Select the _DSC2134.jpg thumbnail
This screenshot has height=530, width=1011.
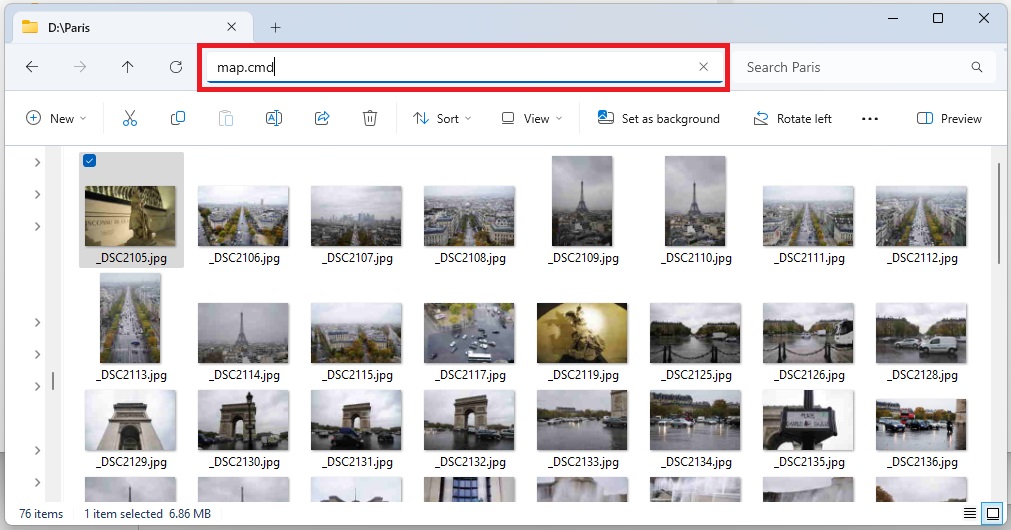695,420
